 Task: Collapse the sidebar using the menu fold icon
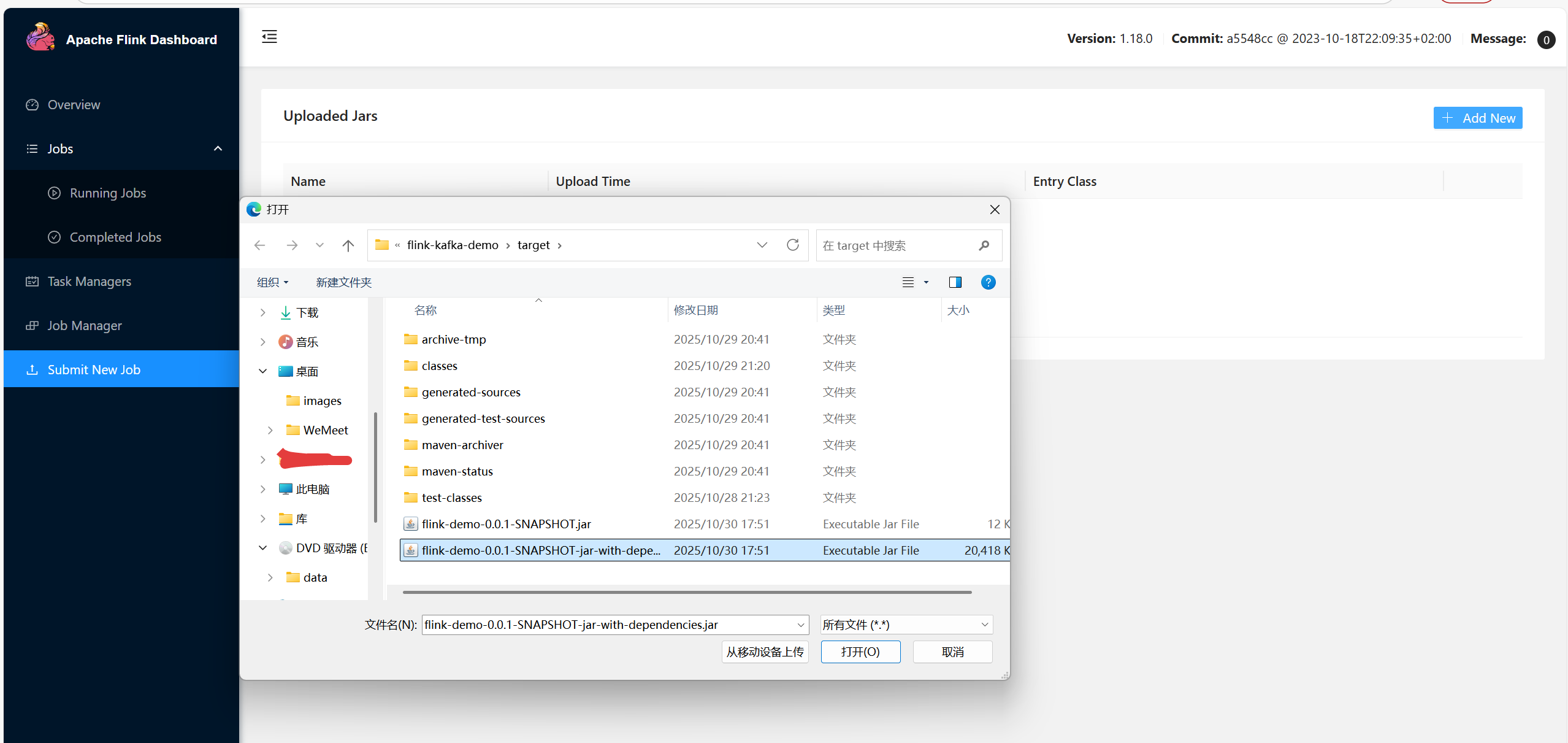(269, 37)
